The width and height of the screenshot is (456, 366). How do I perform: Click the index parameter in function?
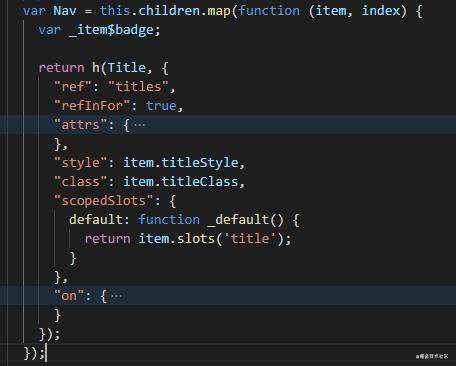pyautogui.click(x=381, y=11)
